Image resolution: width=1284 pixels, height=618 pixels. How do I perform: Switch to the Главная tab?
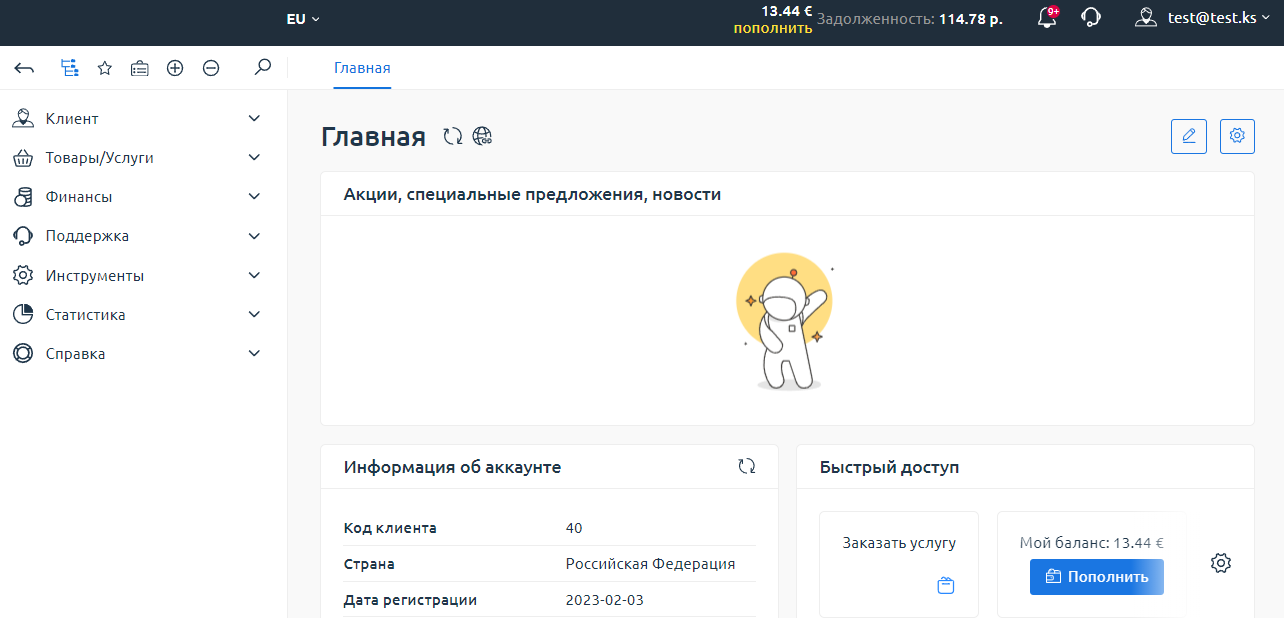[362, 69]
